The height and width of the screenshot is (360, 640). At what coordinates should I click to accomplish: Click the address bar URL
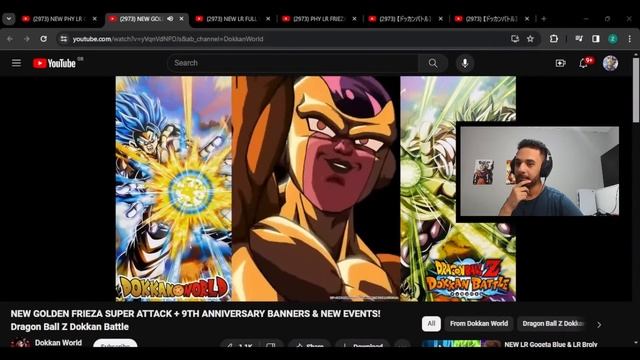tap(167, 39)
